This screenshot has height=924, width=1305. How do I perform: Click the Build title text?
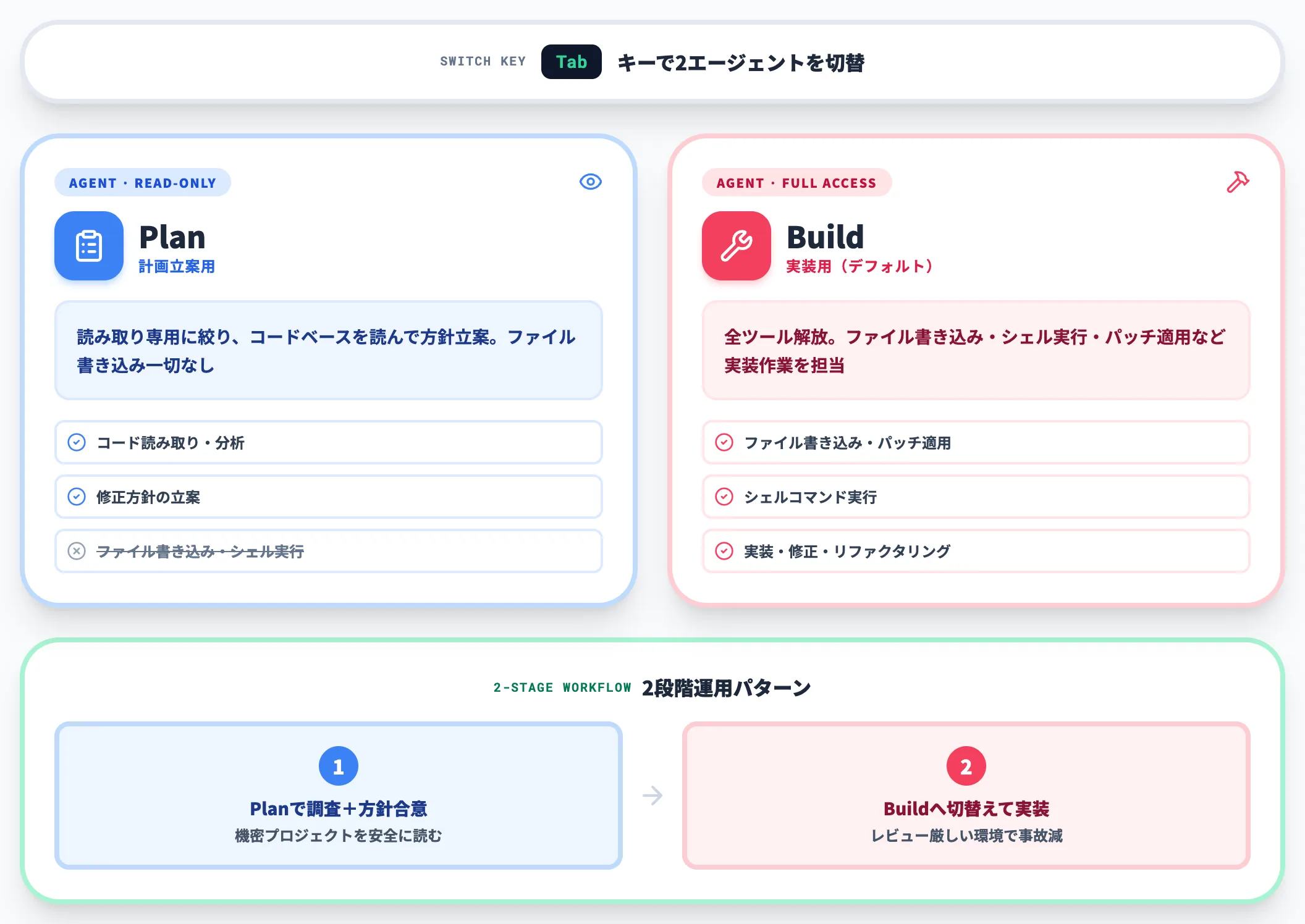pos(825,237)
